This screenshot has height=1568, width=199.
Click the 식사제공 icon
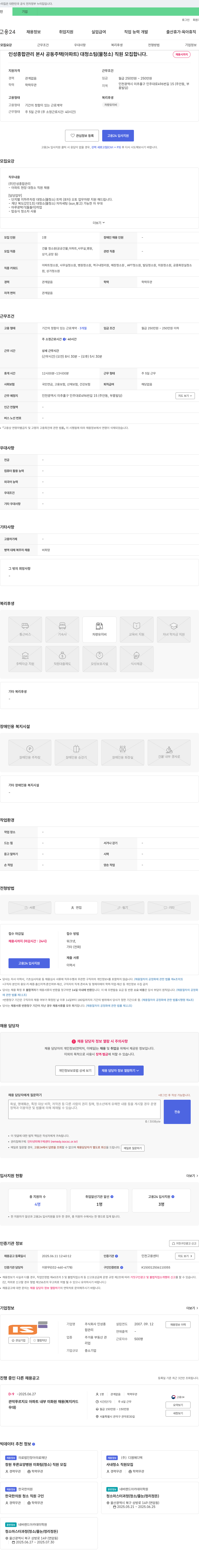click(x=136, y=659)
